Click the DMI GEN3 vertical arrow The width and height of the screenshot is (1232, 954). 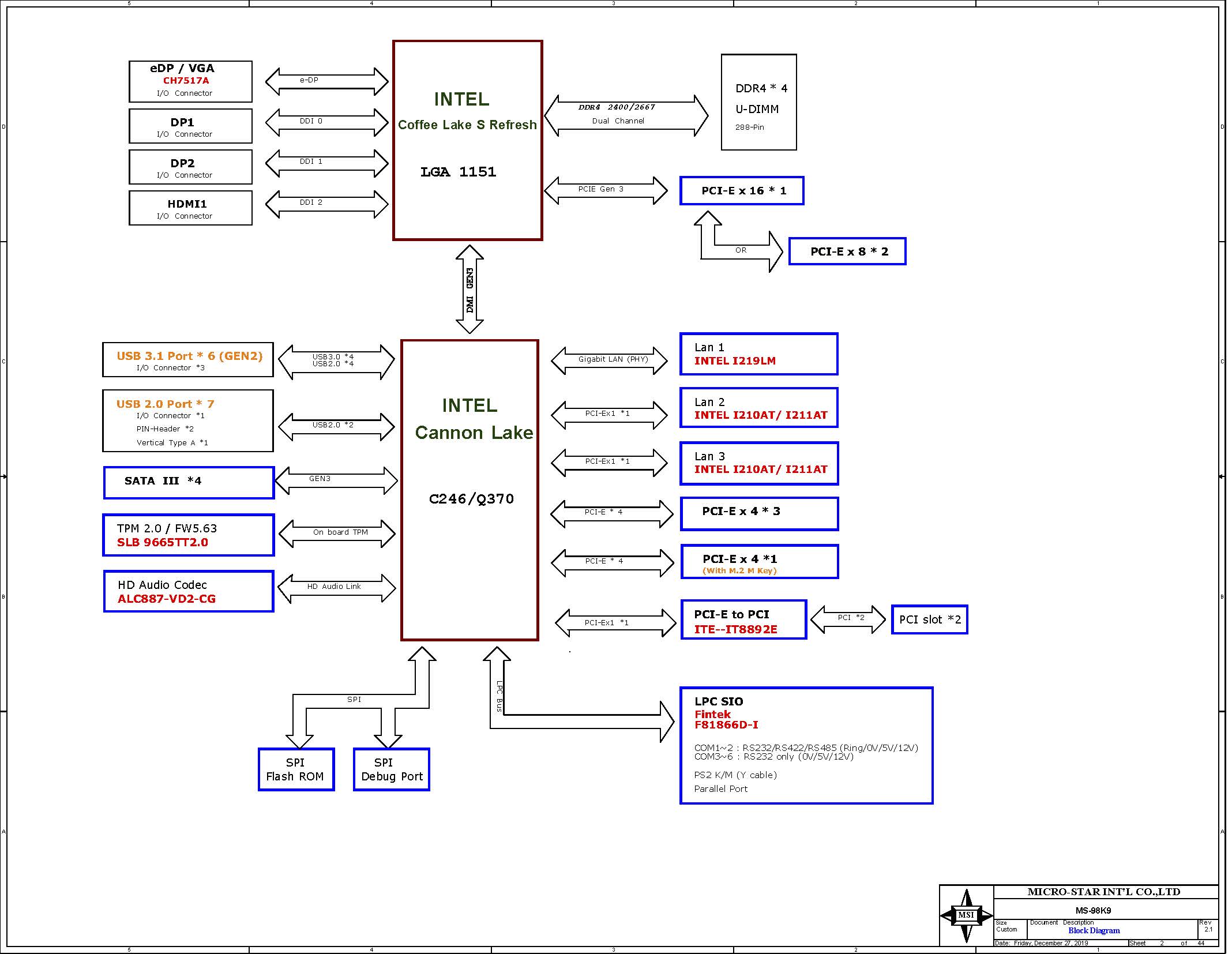click(x=469, y=289)
